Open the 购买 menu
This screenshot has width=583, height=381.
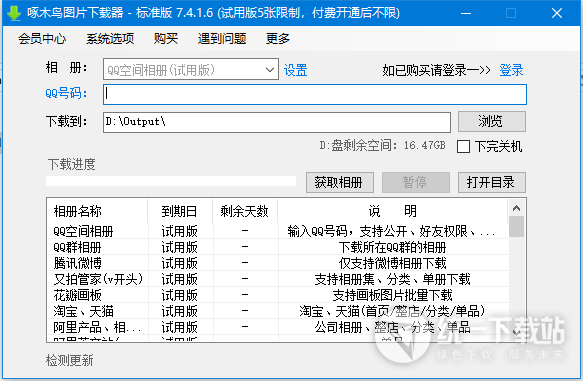pyautogui.click(x=166, y=39)
